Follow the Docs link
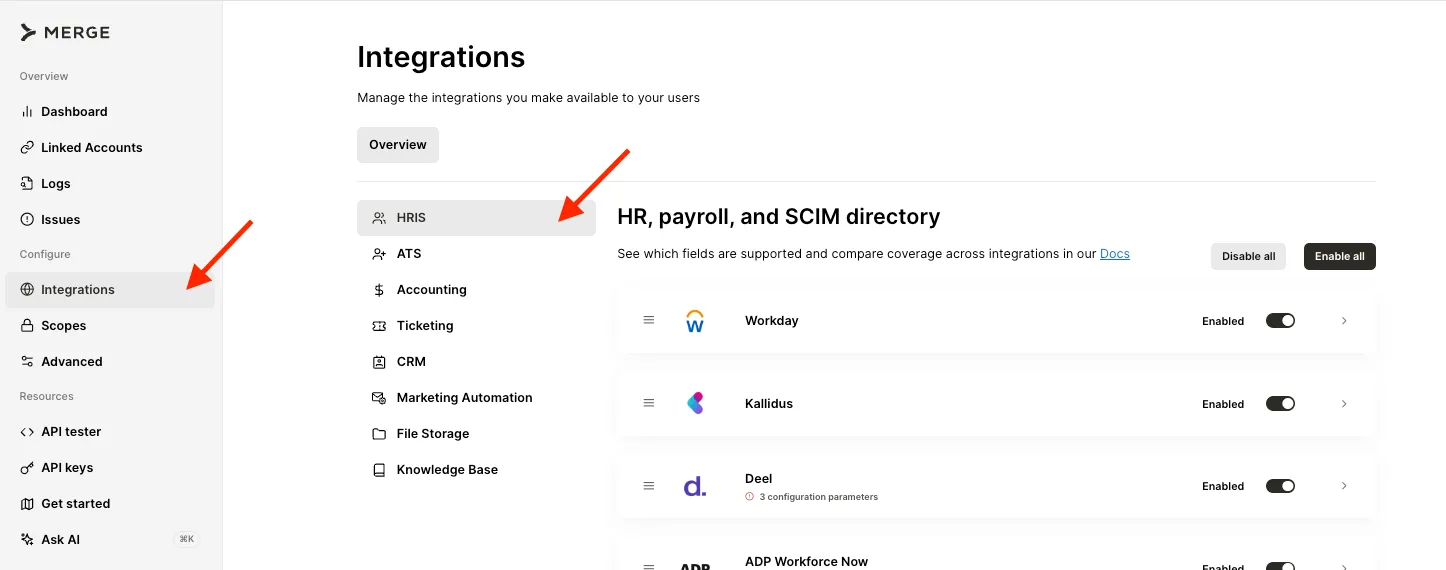The width and height of the screenshot is (1446, 570). pos(1114,254)
